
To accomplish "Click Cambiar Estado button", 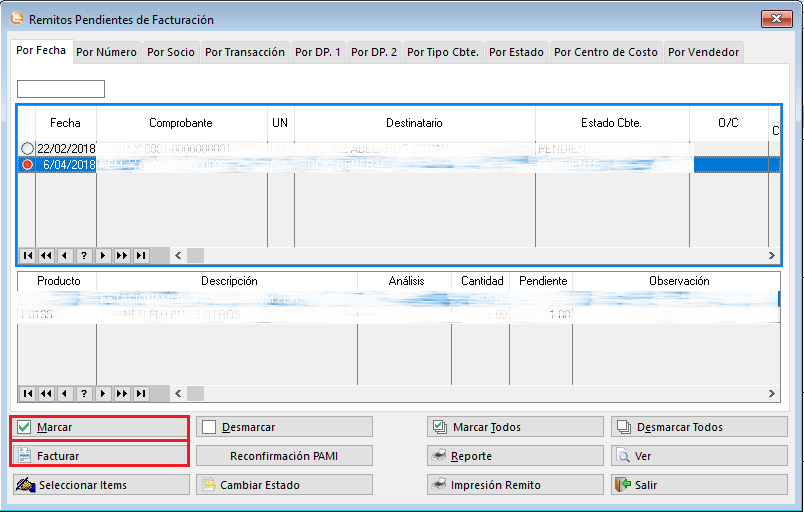I will (284, 485).
